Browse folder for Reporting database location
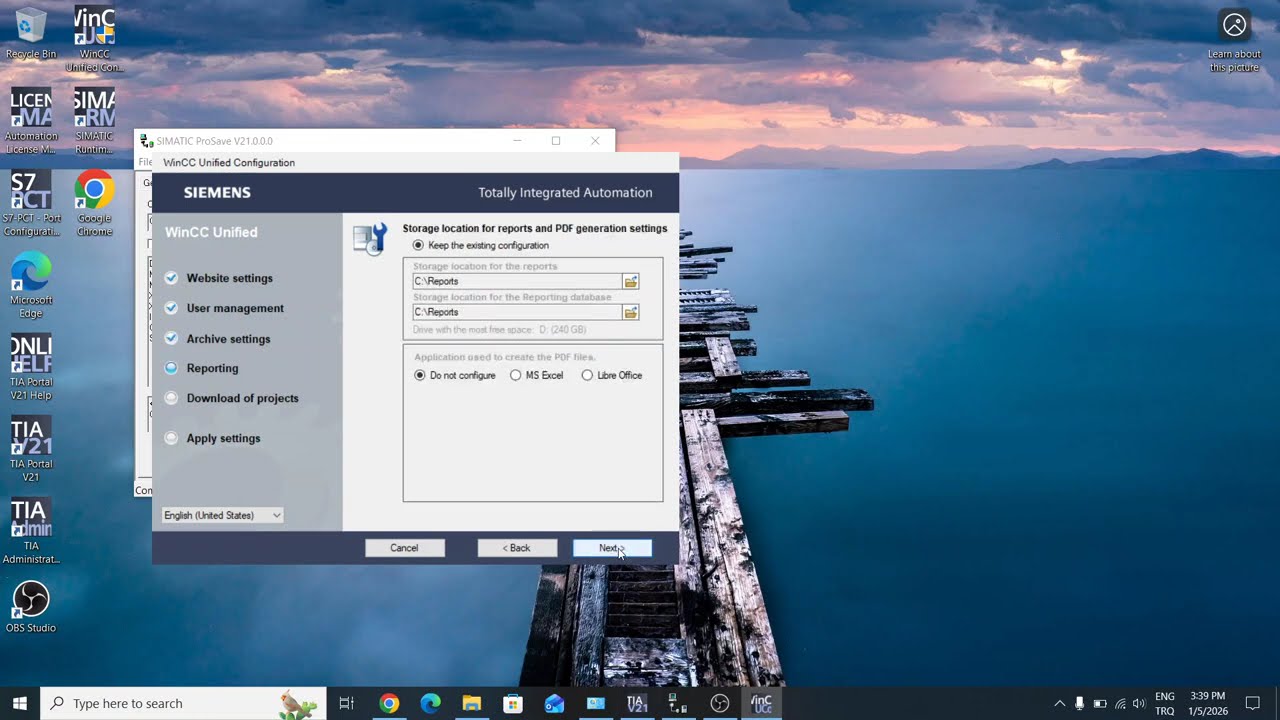This screenshot has height=720, width=1280. (x=630, y=313)
